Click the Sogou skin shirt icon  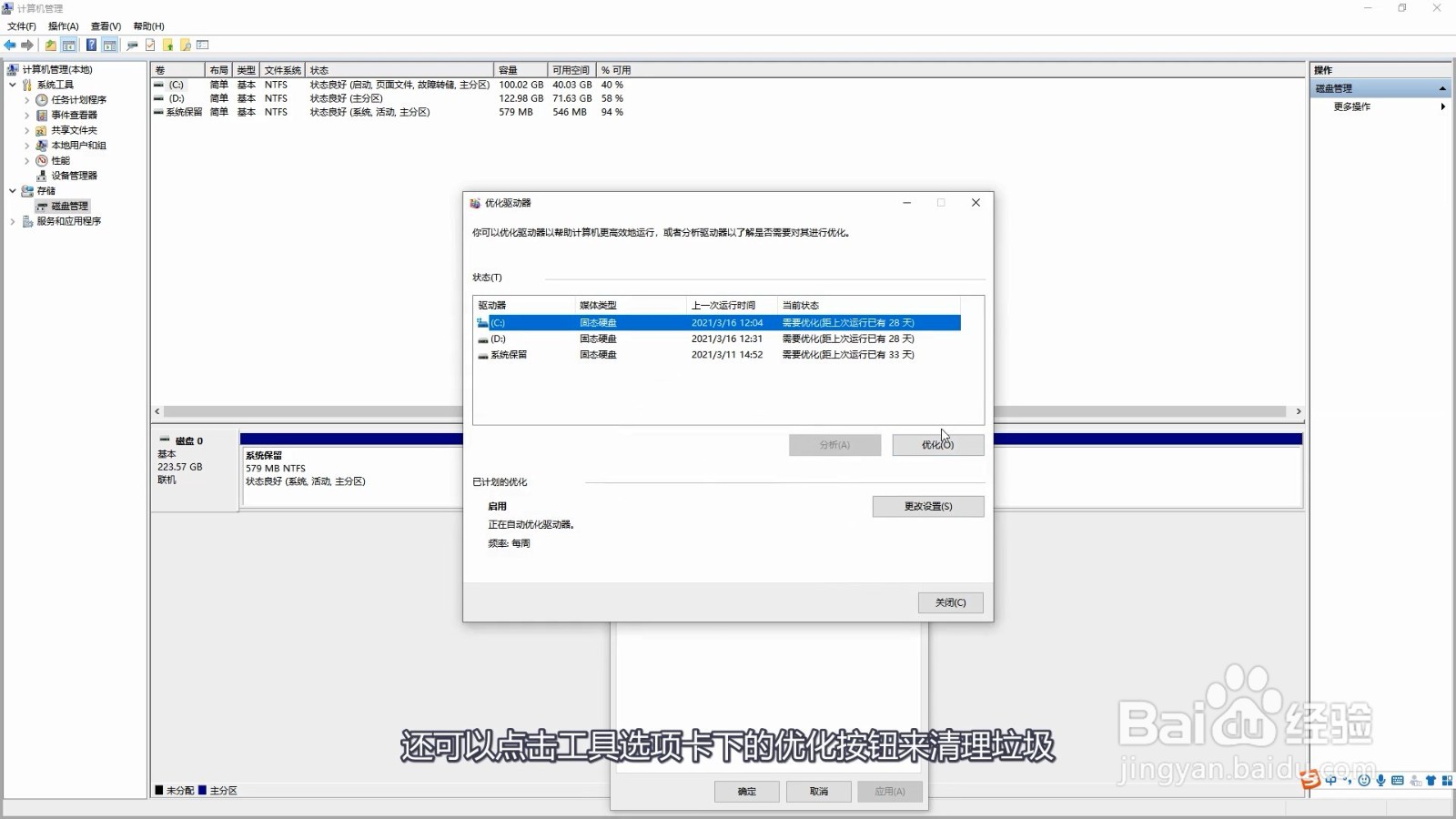click(x=1431, y=780)
